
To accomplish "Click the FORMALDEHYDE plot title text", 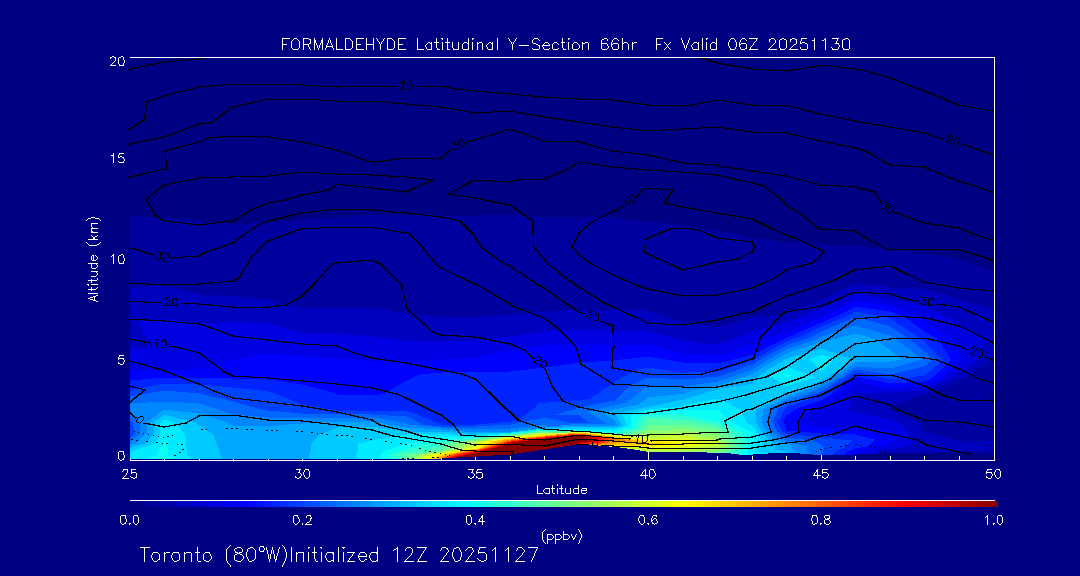I will click(565, 44).
